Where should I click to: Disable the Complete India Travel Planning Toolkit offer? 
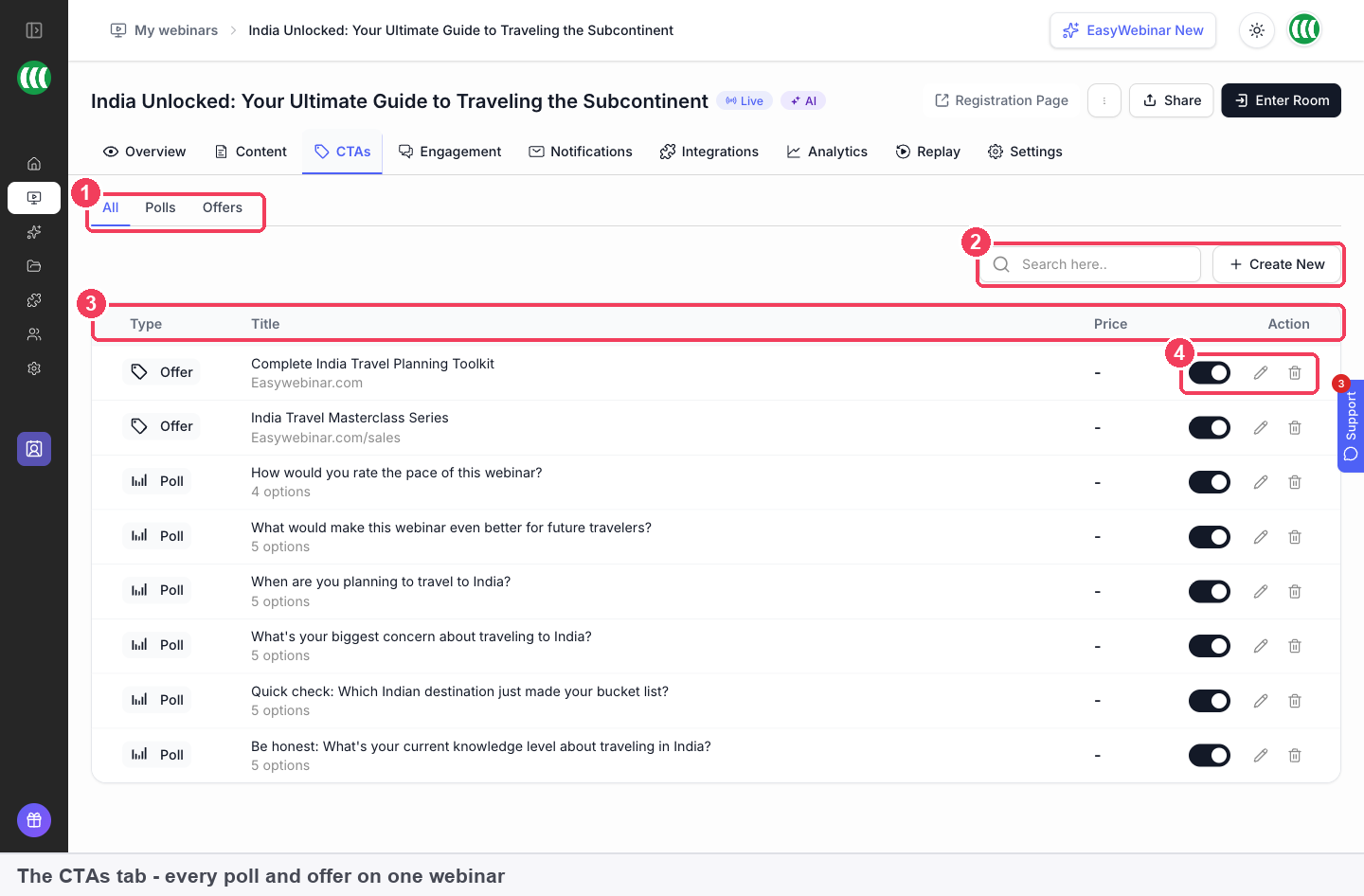click(x=1210, y=373)
